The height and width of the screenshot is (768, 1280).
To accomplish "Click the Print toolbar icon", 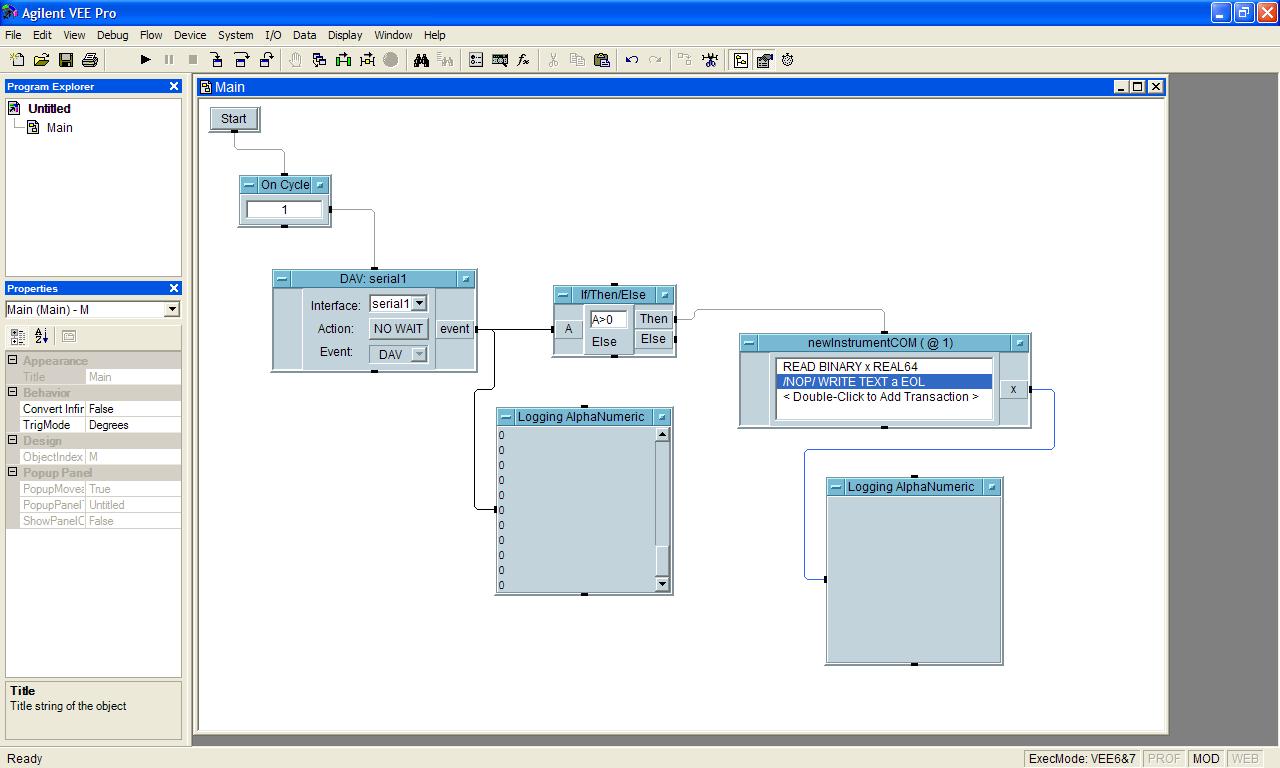I will click(x=89, y=60).
